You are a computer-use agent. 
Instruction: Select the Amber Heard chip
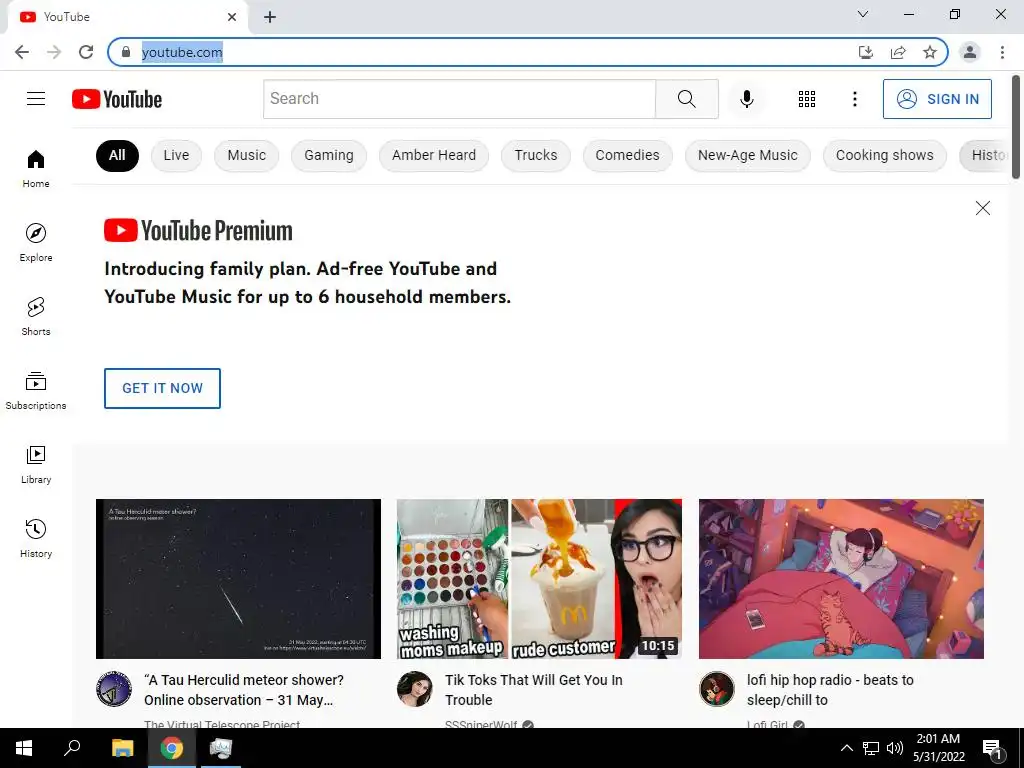click(434, 155)
